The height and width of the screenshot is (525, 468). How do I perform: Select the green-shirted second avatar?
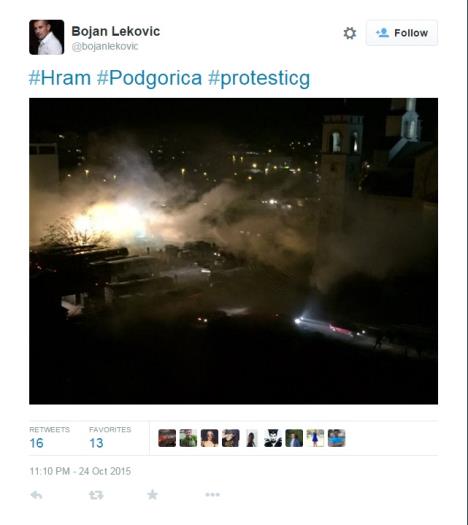coord(188,438)
